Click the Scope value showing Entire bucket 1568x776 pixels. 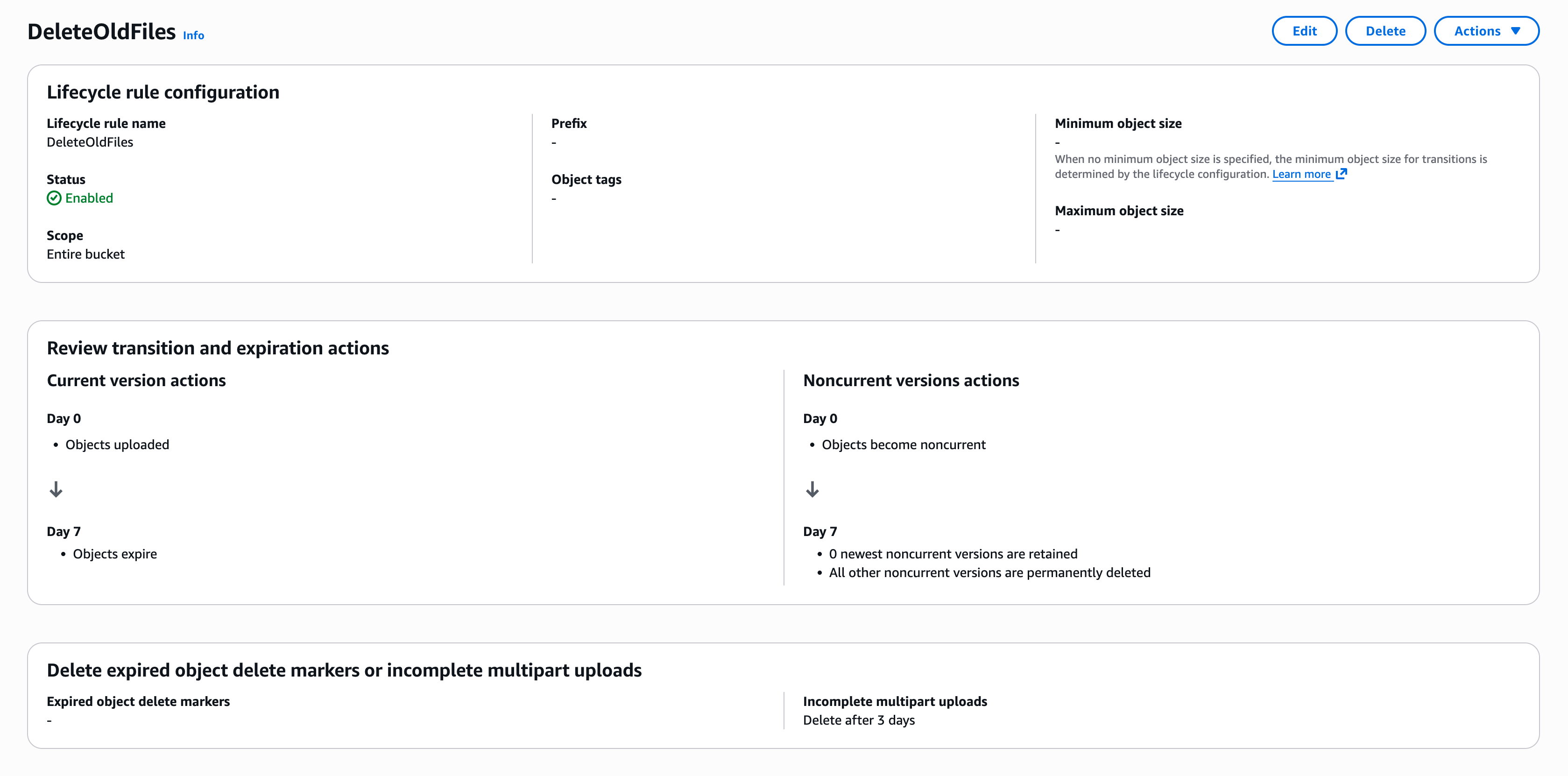(x=85, y=254)
